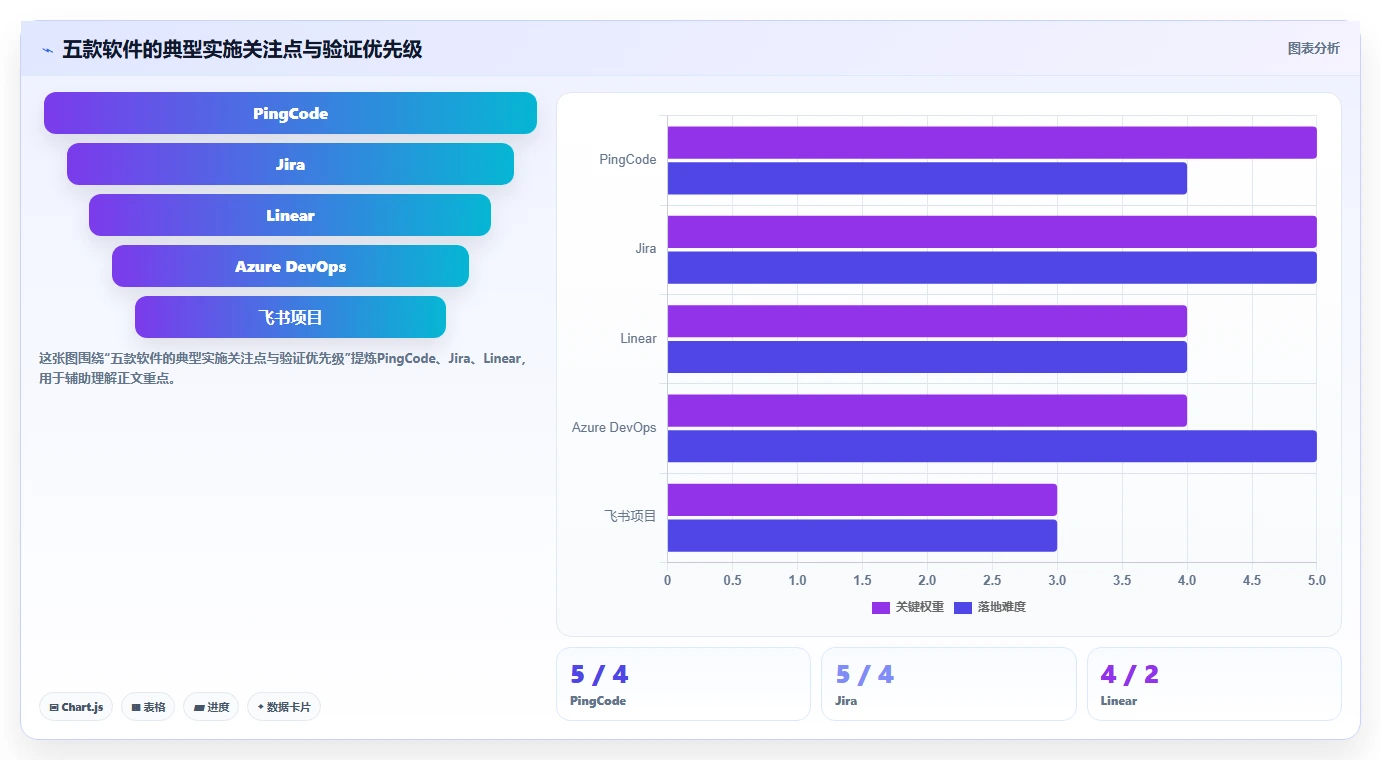Click the purple 关键权重 legend swatch

[881, 607]
